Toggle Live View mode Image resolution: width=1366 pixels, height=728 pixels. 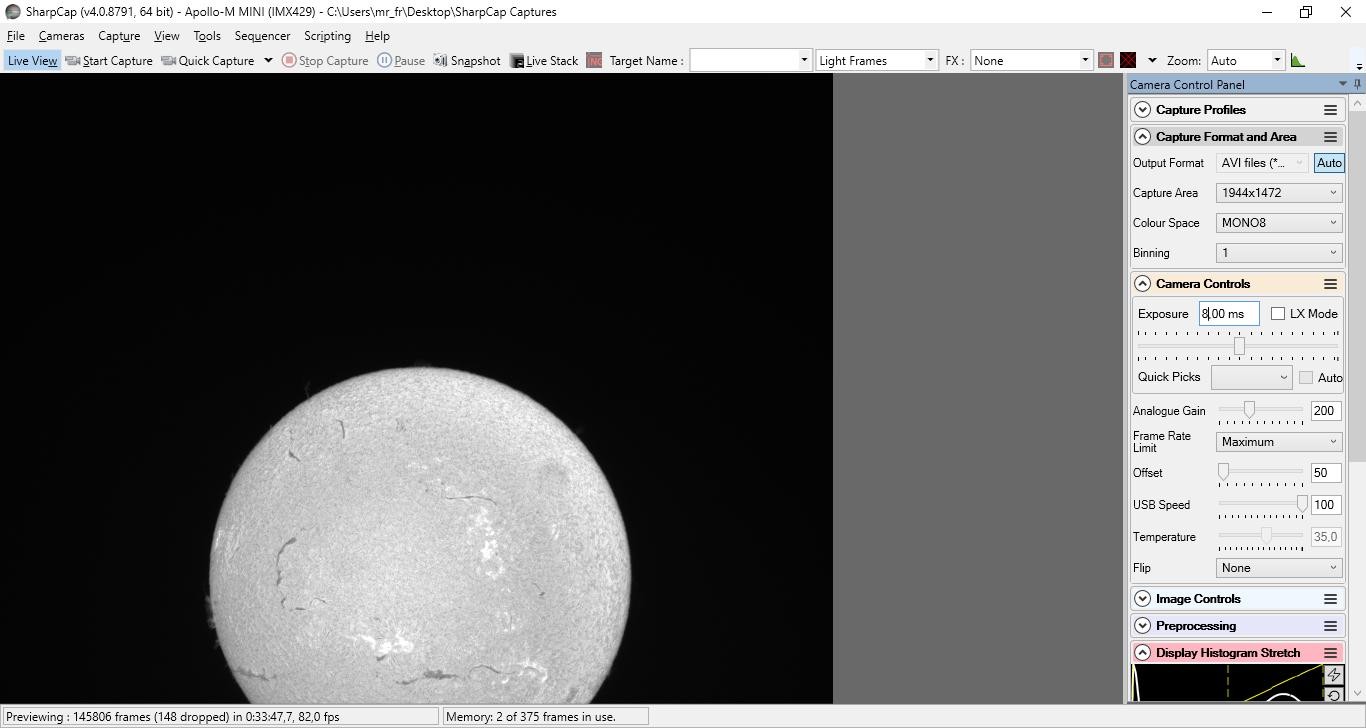click(x=32, y=60)
